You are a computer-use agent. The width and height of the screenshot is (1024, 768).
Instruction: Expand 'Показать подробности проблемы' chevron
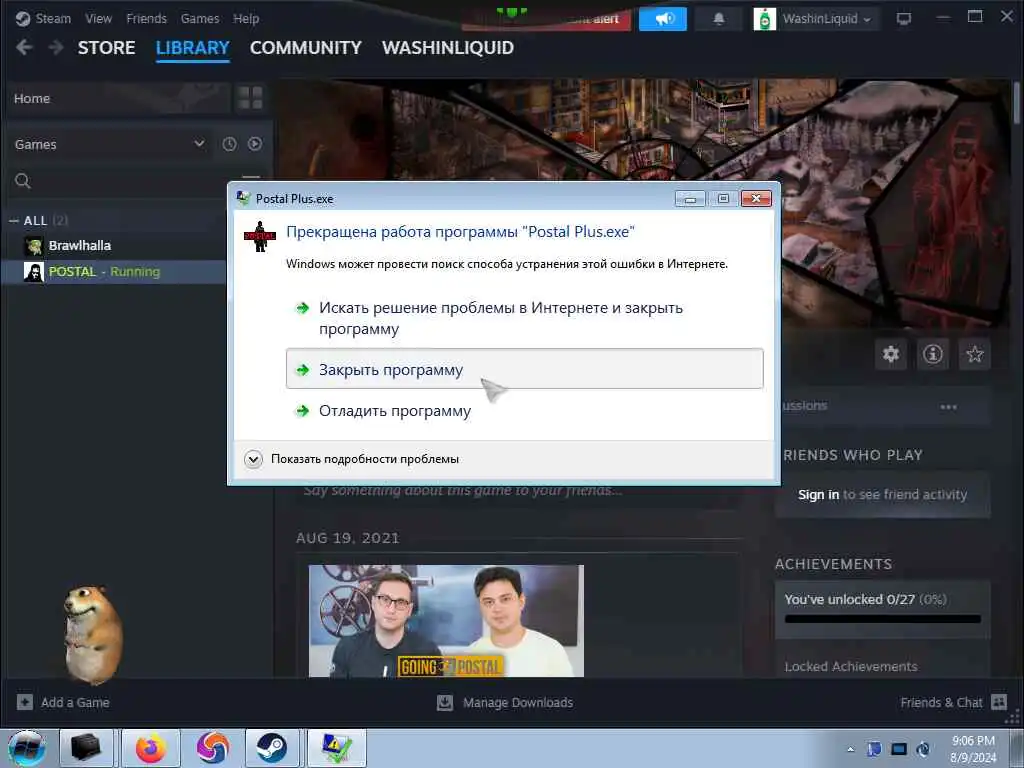(x=253, y=459)
